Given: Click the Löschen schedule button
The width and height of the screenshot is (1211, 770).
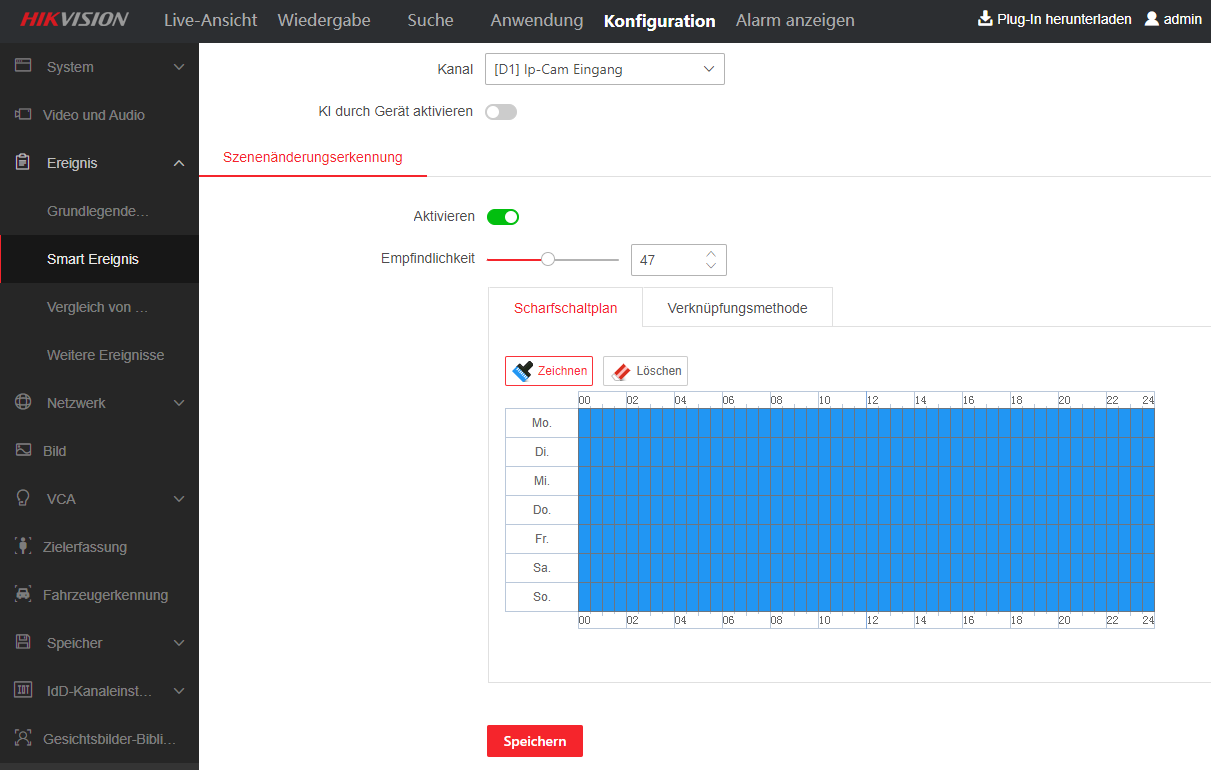Looking at the screenshot, I should pyautogui.click(x=645, y=371).
